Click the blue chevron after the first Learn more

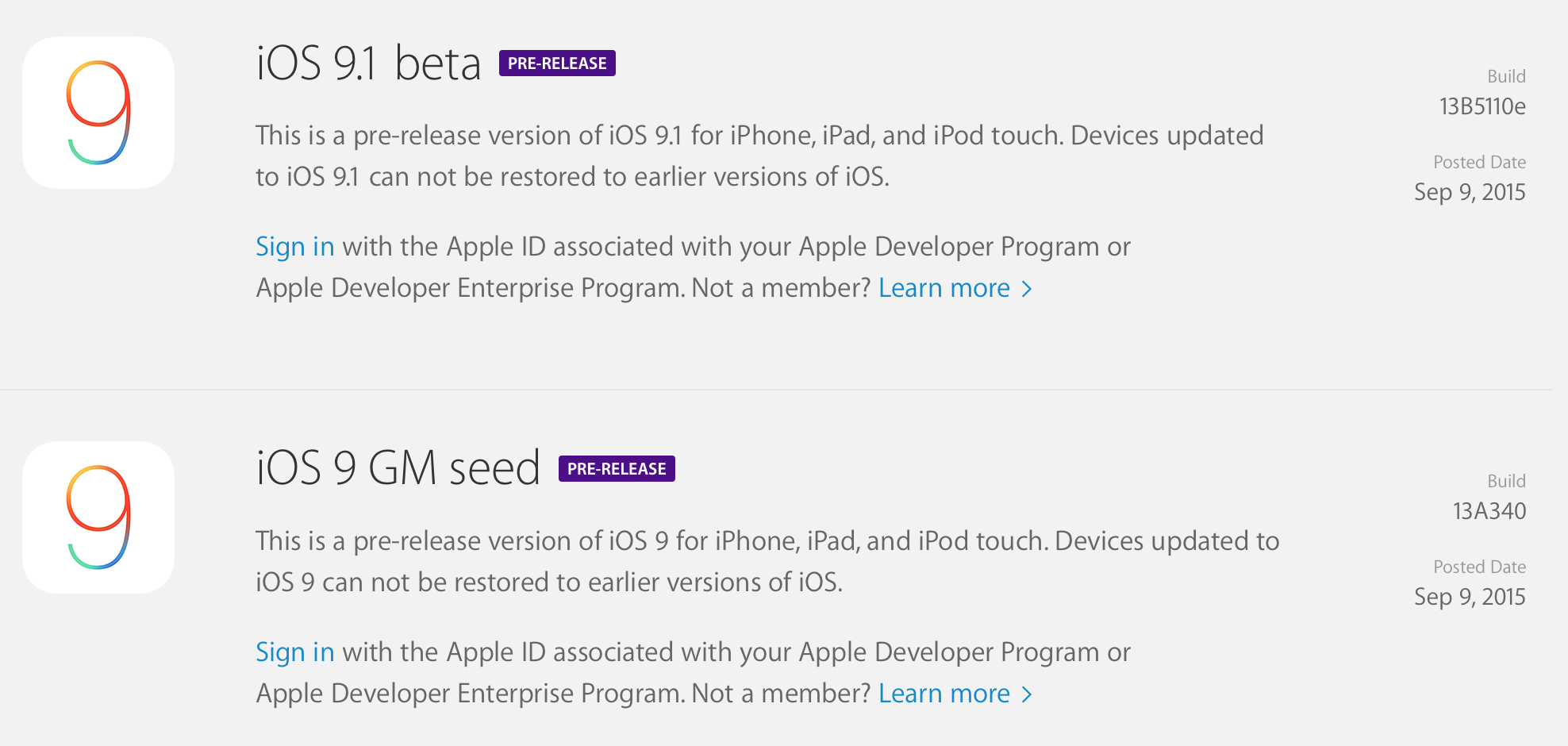[x=1028, y=289]
